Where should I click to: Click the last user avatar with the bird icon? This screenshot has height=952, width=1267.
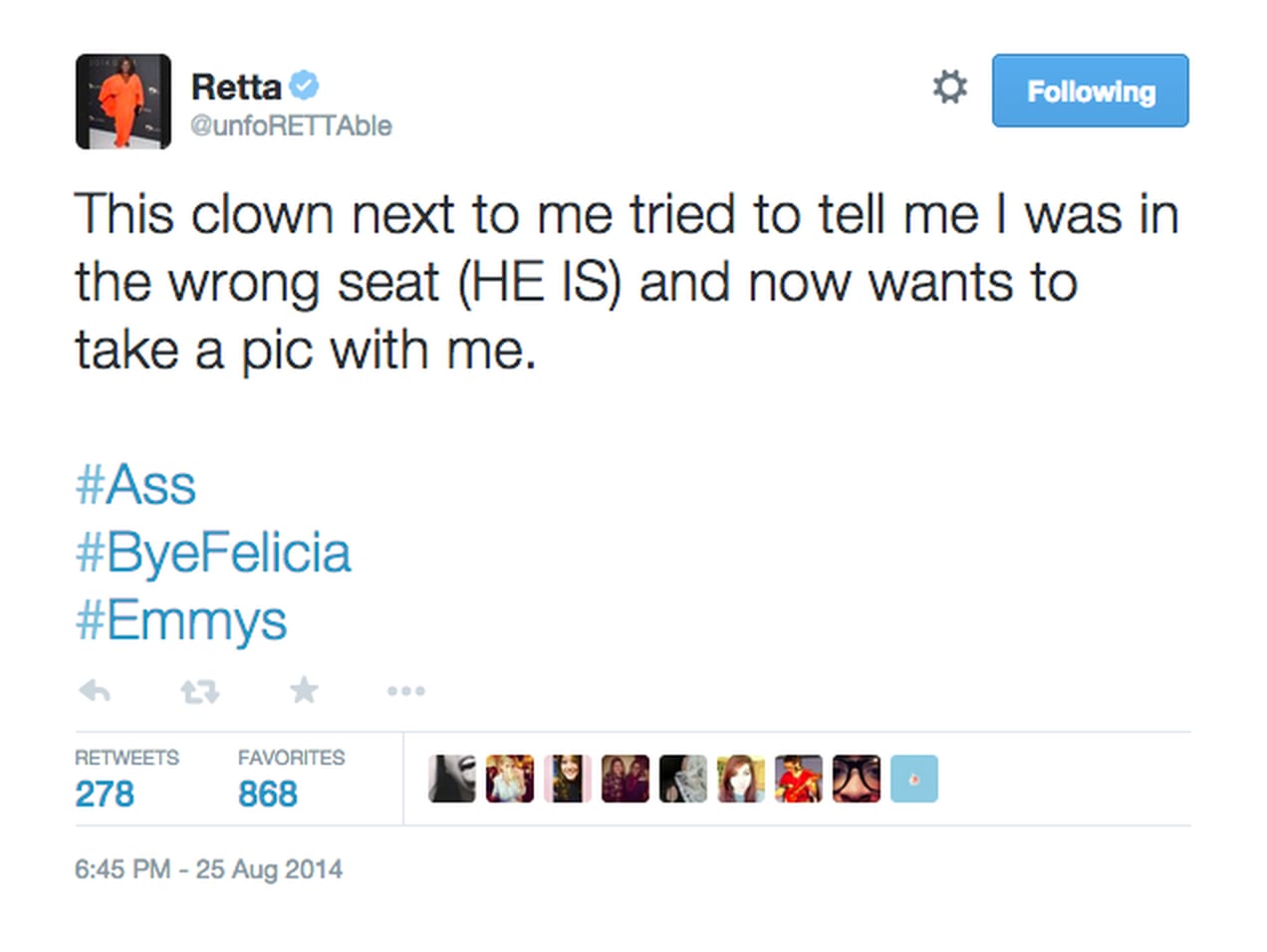point(913,779)
